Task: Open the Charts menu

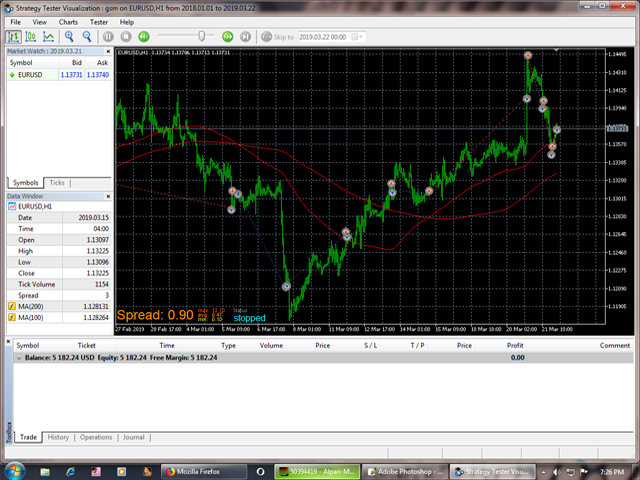Action: [x=68, y=22]
